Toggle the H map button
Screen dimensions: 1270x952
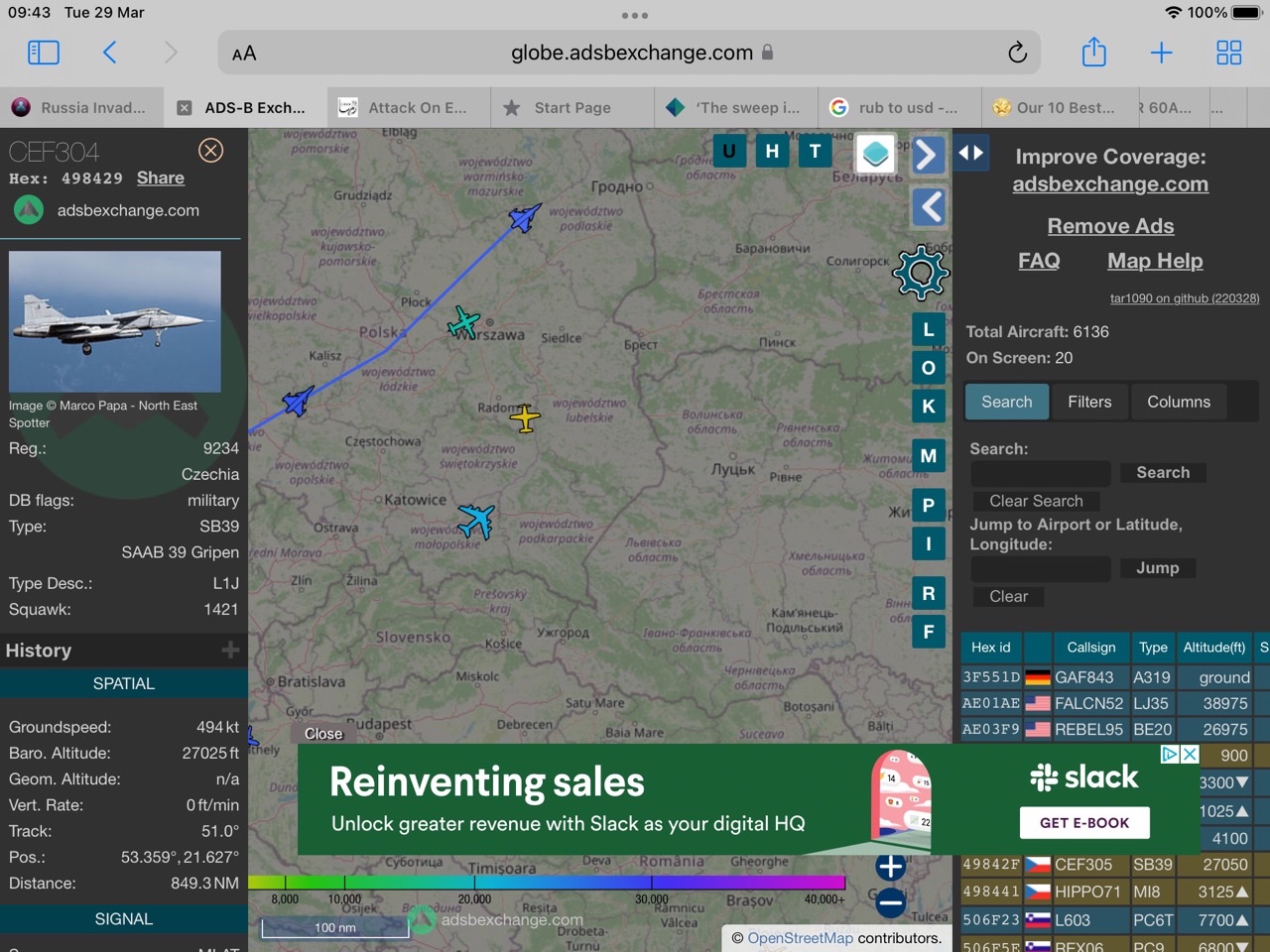pos(772,151)
